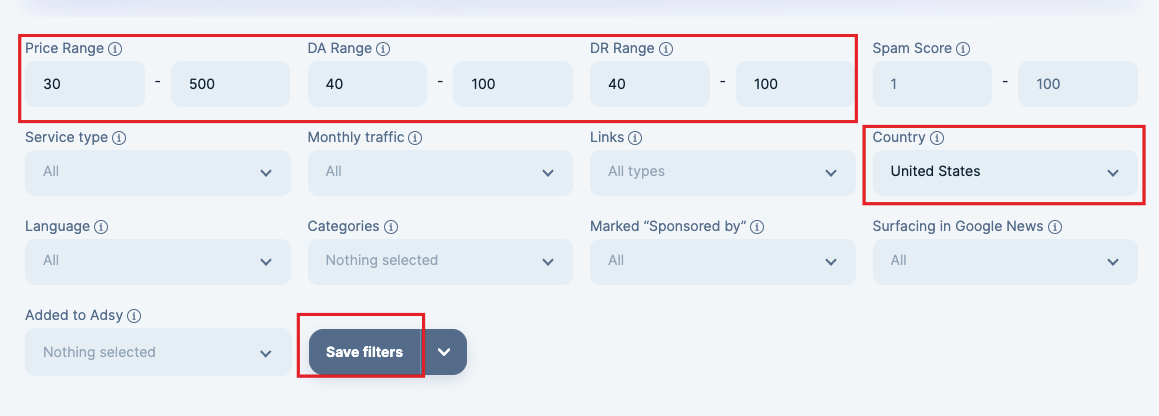Click the info icon beside Service type
The image size is (1159, 416).
118,138
